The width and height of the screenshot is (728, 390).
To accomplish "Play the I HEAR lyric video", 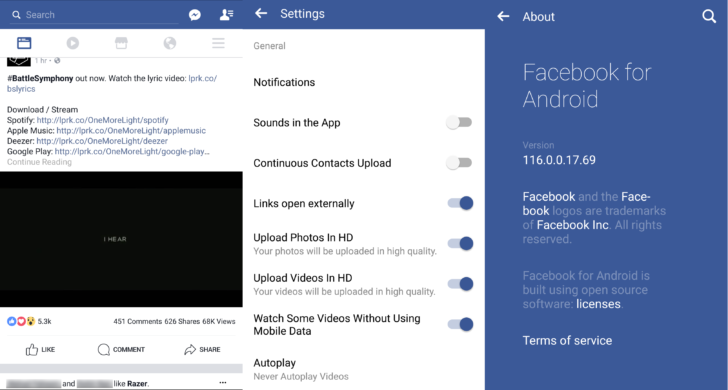I will 121,239.
